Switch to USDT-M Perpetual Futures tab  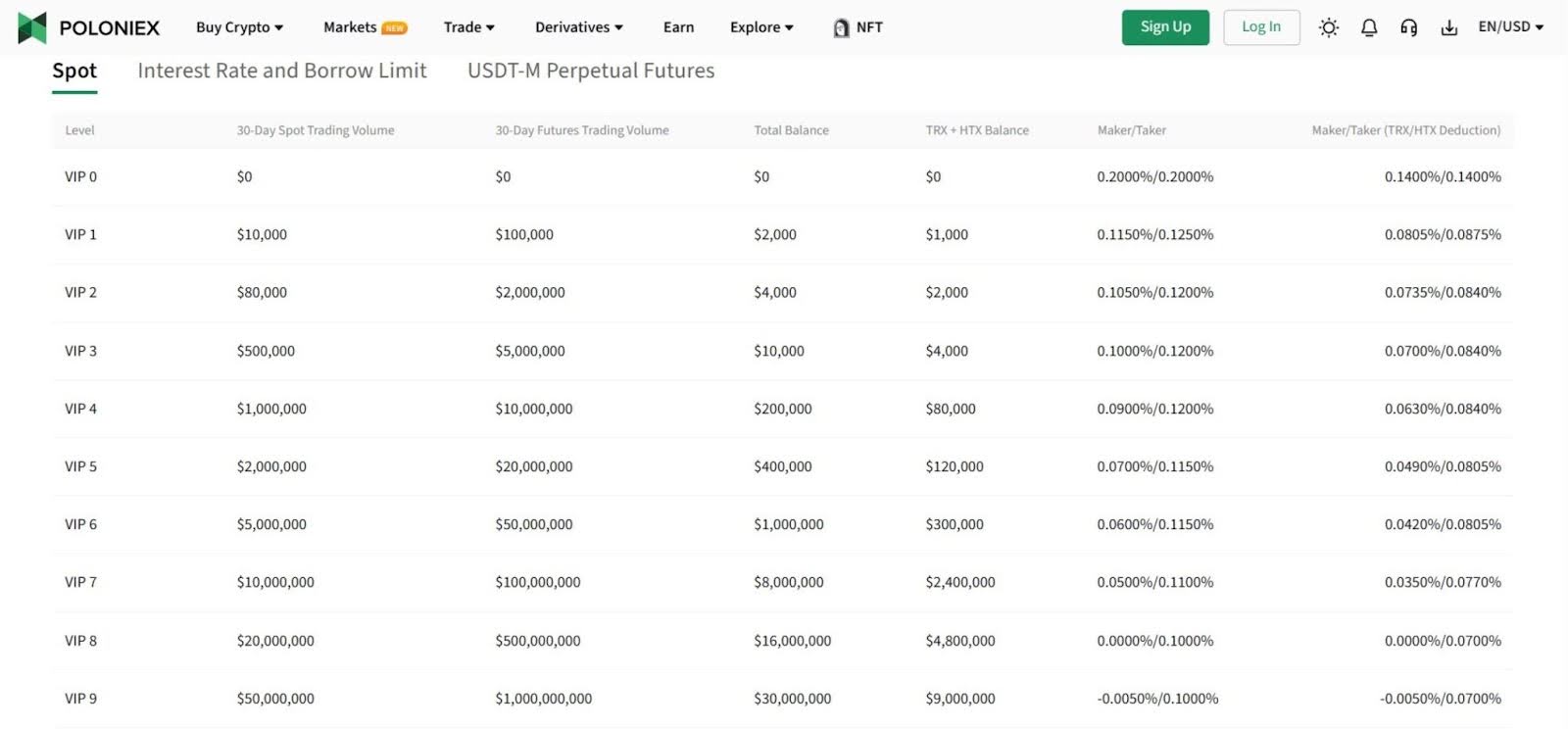pyautogui.click(x=591, y=71)
